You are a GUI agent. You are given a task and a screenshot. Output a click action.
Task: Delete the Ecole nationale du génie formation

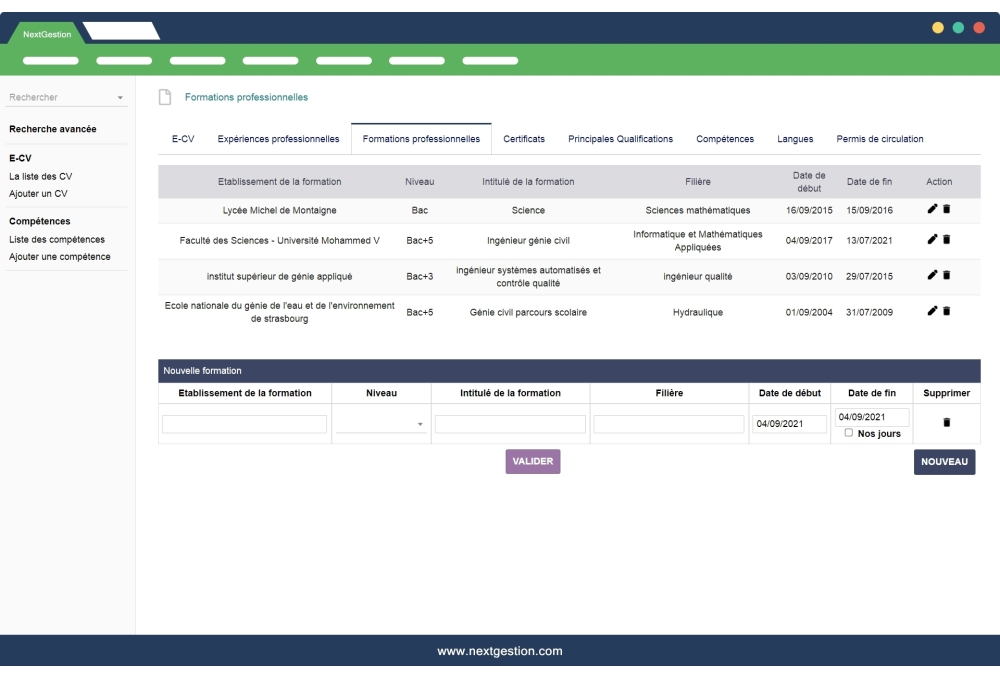point(947,311)
